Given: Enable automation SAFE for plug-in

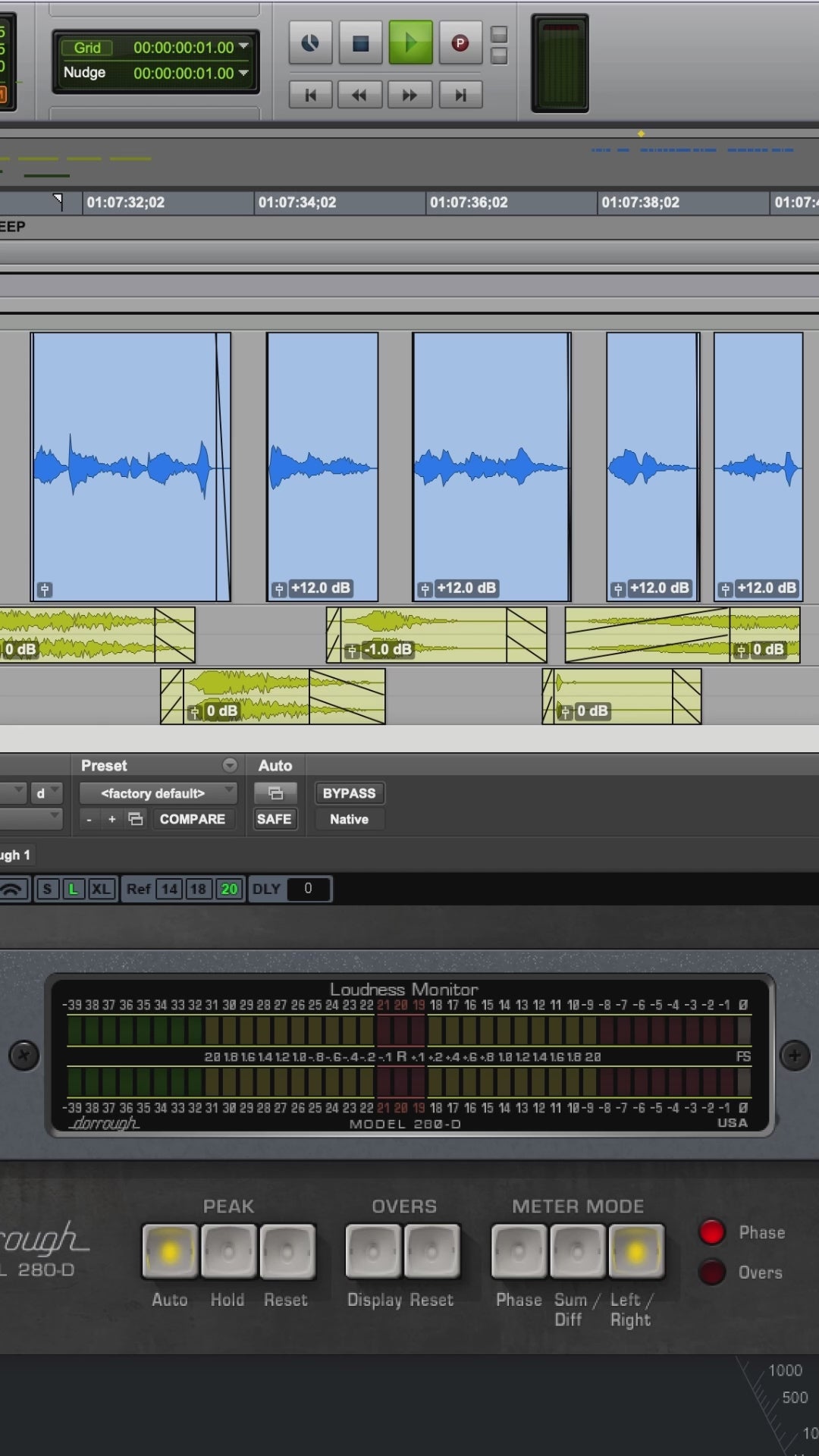Looking at the screenshot, I should tap(274, 819).
